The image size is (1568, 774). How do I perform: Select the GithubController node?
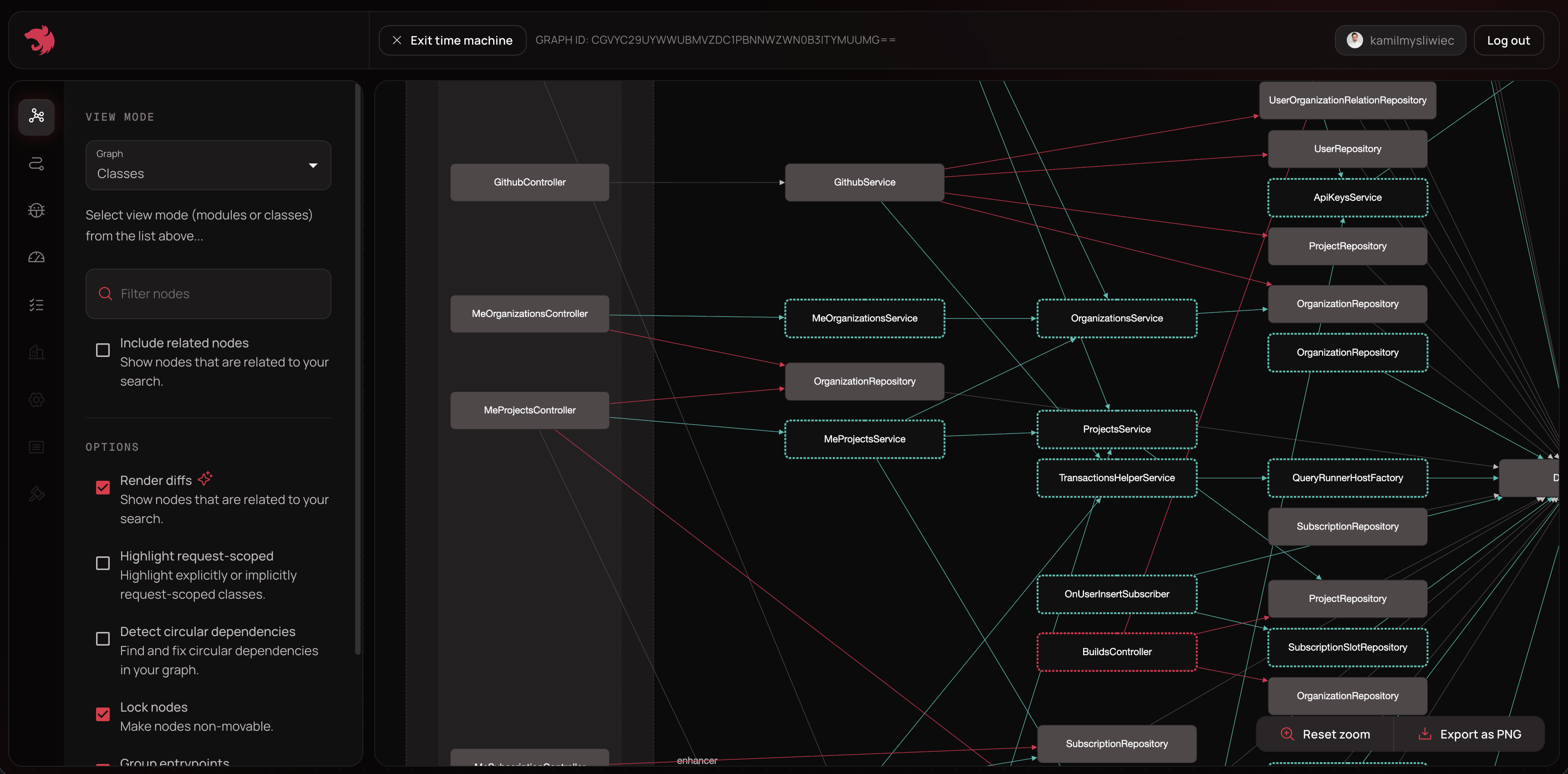pyautogui.click(x=529, y=182)
